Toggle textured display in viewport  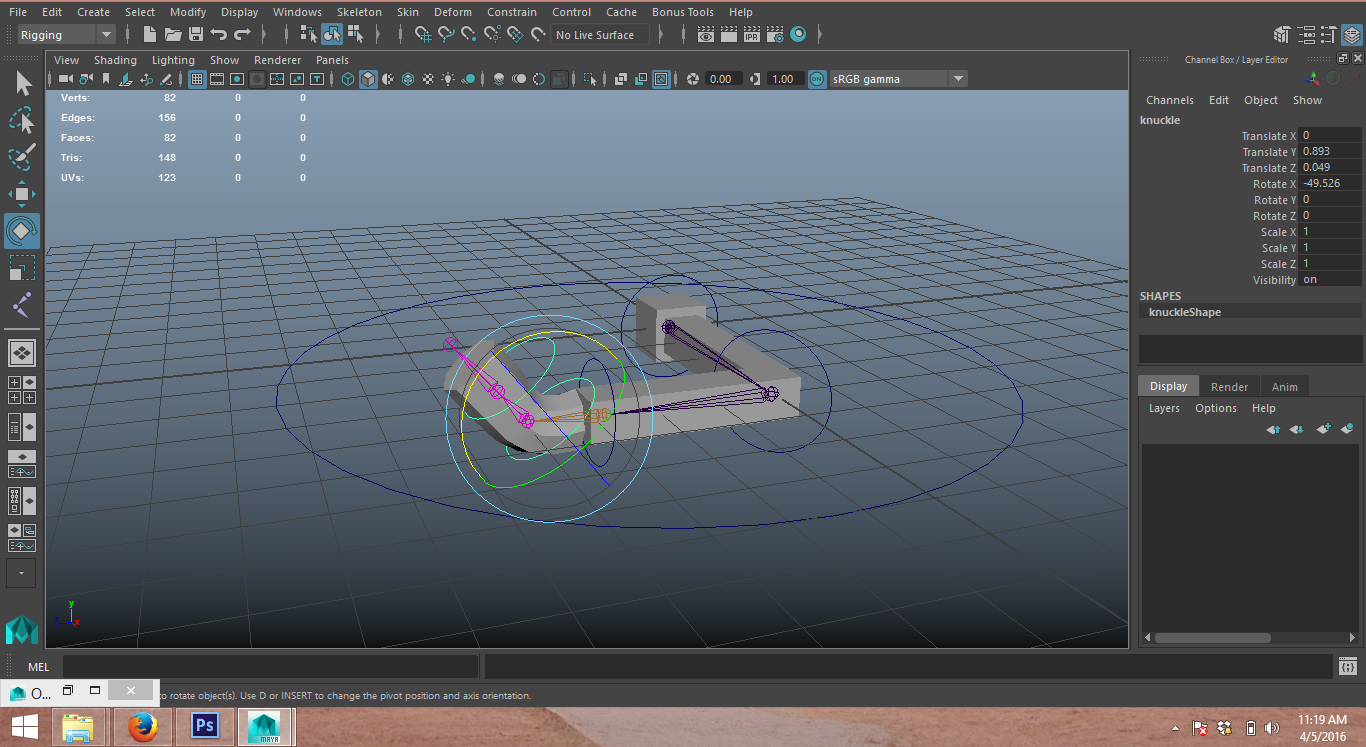428,79
